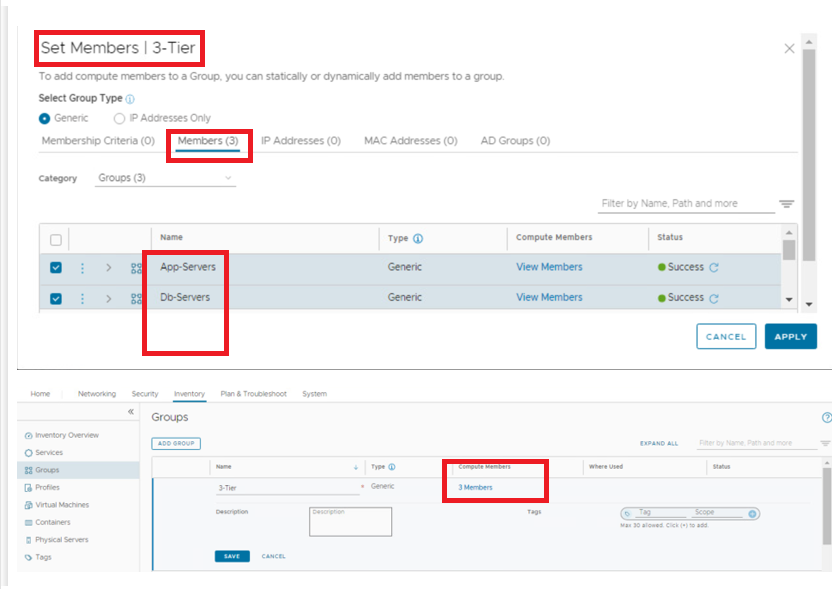This screenshot has width=838, height=589.
Task: Select IP Addresses Only radio button
Action: [120, 118]
